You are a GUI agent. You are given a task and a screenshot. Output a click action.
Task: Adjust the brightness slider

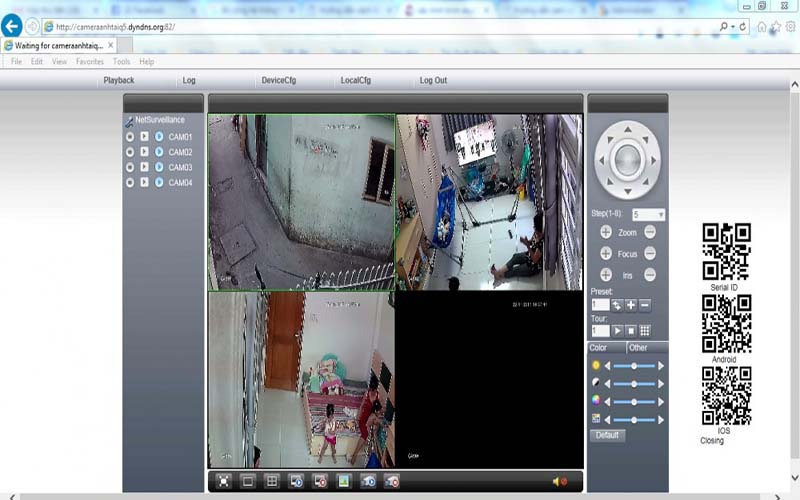point(633,366)
